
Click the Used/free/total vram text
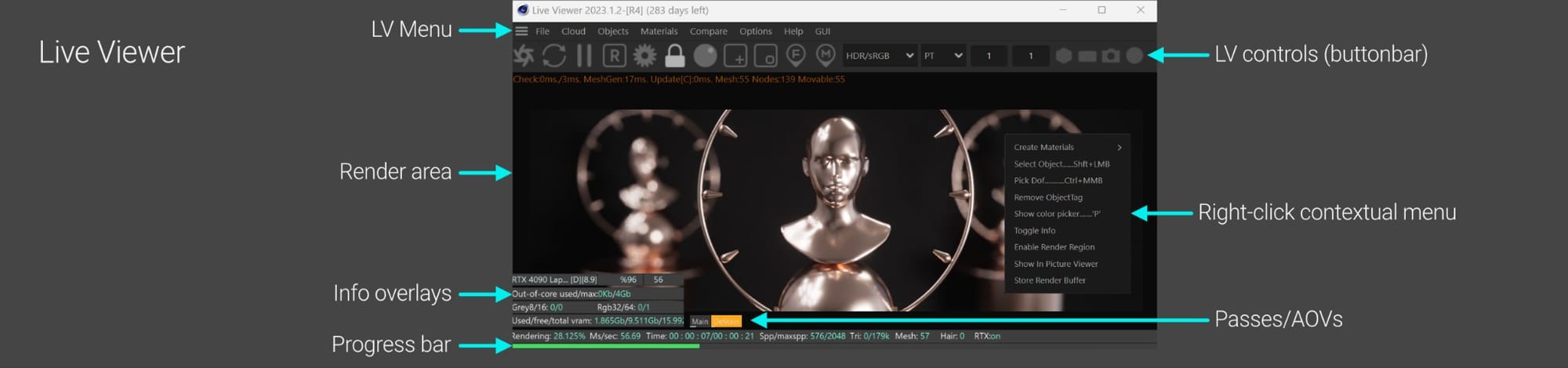pos(597,321)
